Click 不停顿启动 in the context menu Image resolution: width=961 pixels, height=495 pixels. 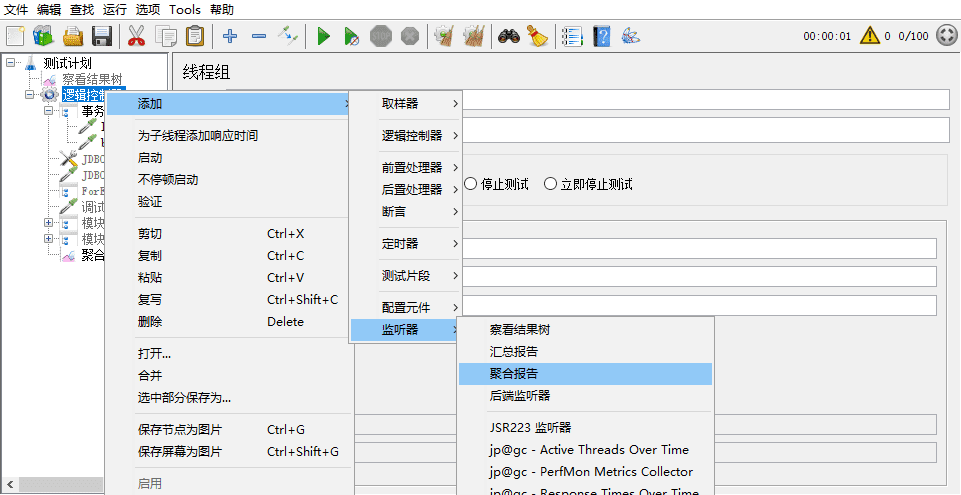coord(230,180)
